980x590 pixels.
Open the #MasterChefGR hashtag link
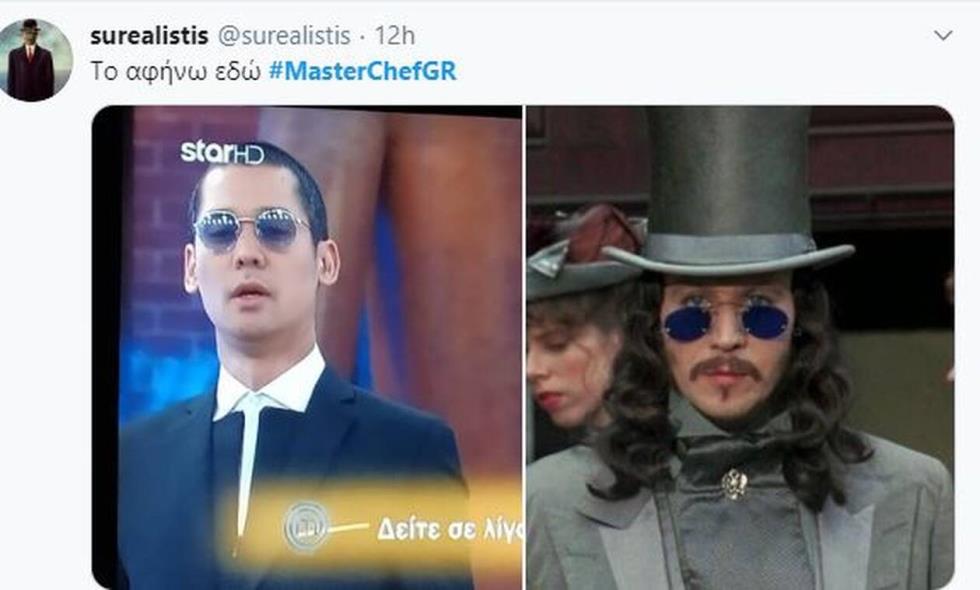[362, 71]
